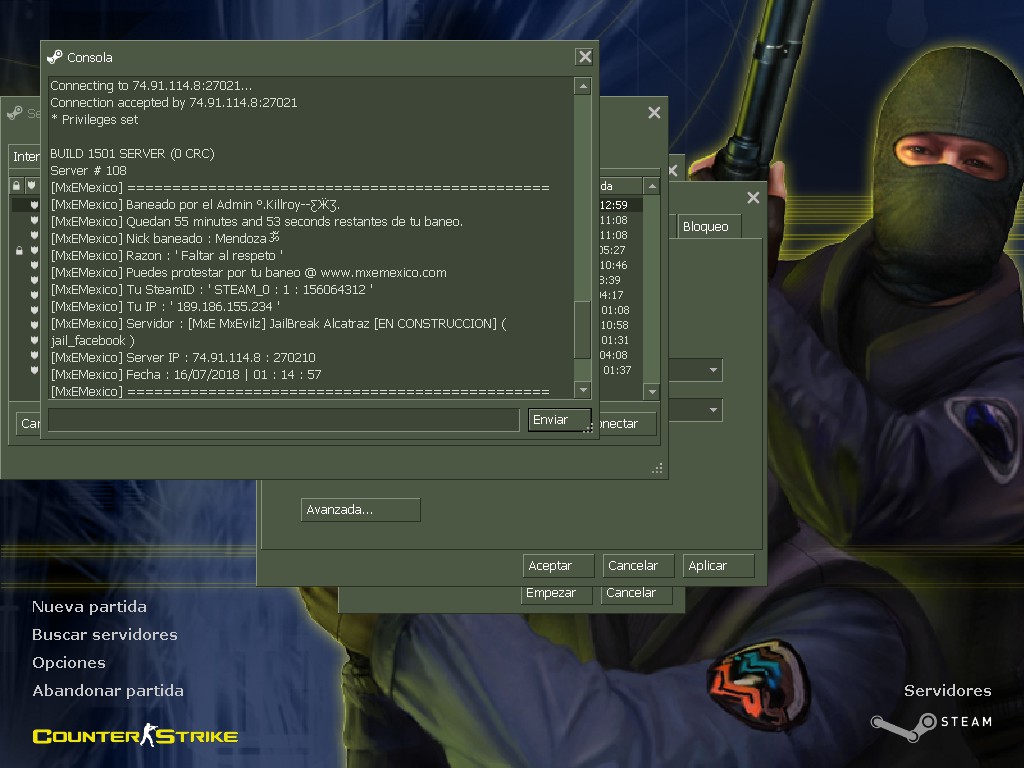The image size is (1024, 768).
Task: Click the 'Fecha : 16/07/2018' console line
Action: pyautogui.click(x=186, y=375)
